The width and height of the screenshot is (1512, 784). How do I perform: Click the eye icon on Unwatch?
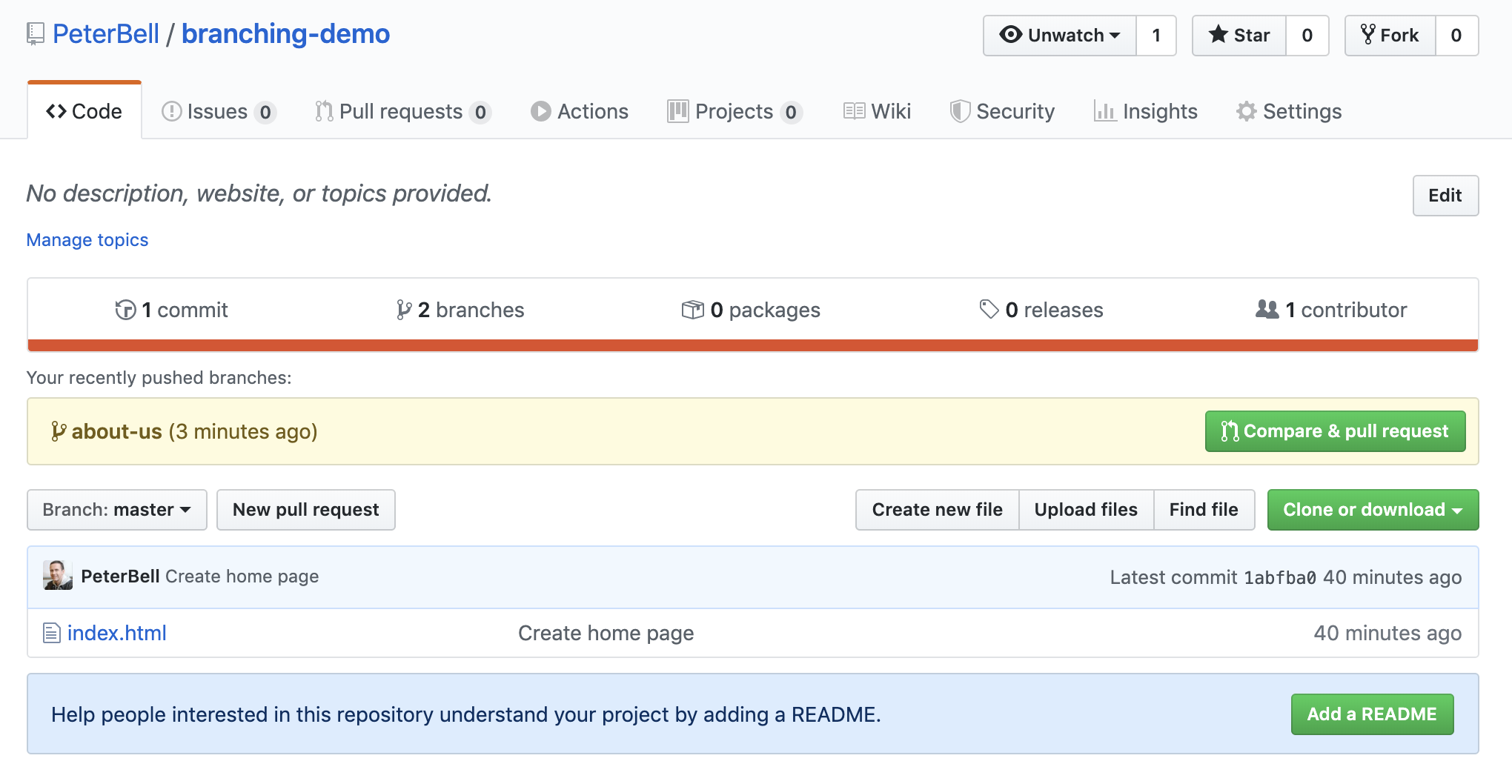[1011, 35]
